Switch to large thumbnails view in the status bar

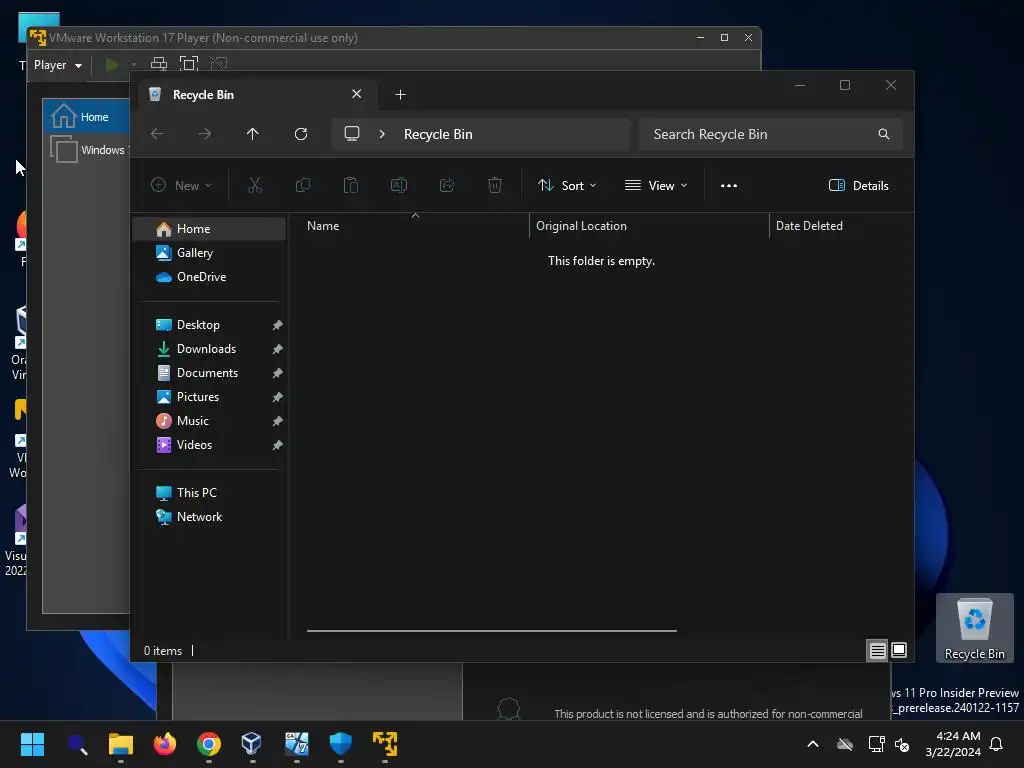899,650
